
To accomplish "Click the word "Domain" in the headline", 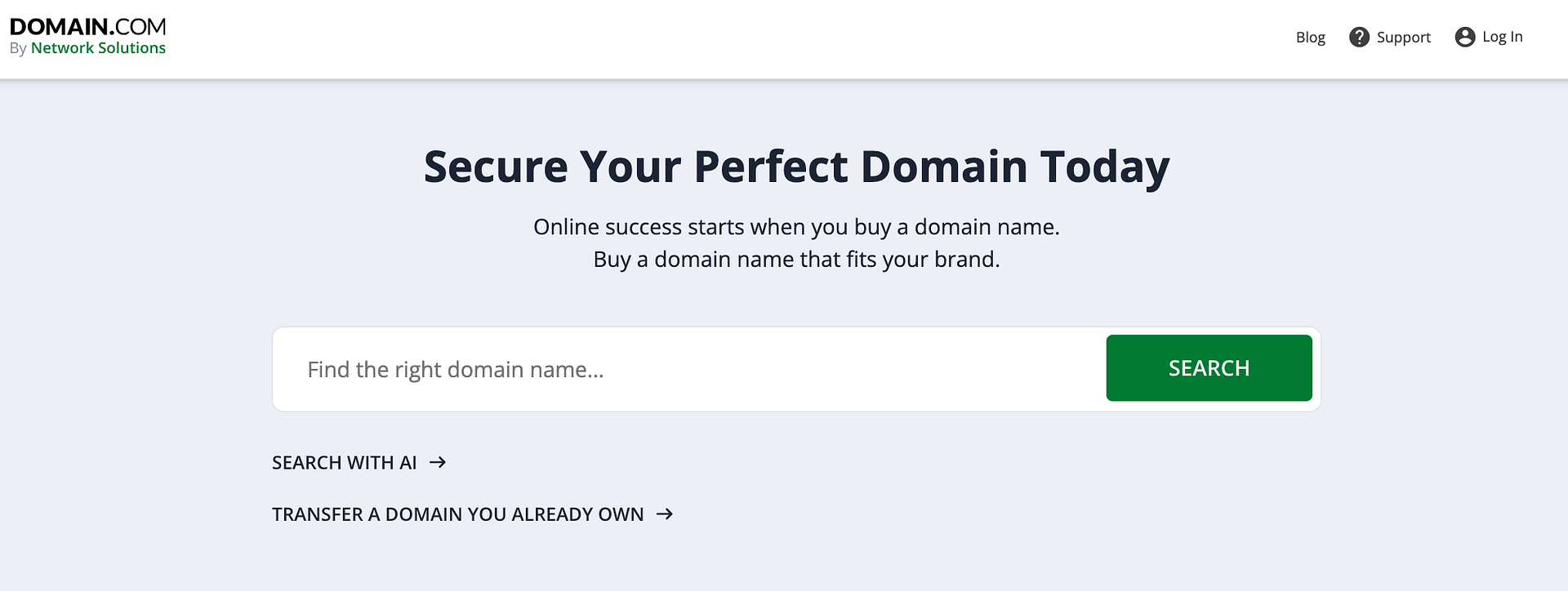I will pos(943,167).
